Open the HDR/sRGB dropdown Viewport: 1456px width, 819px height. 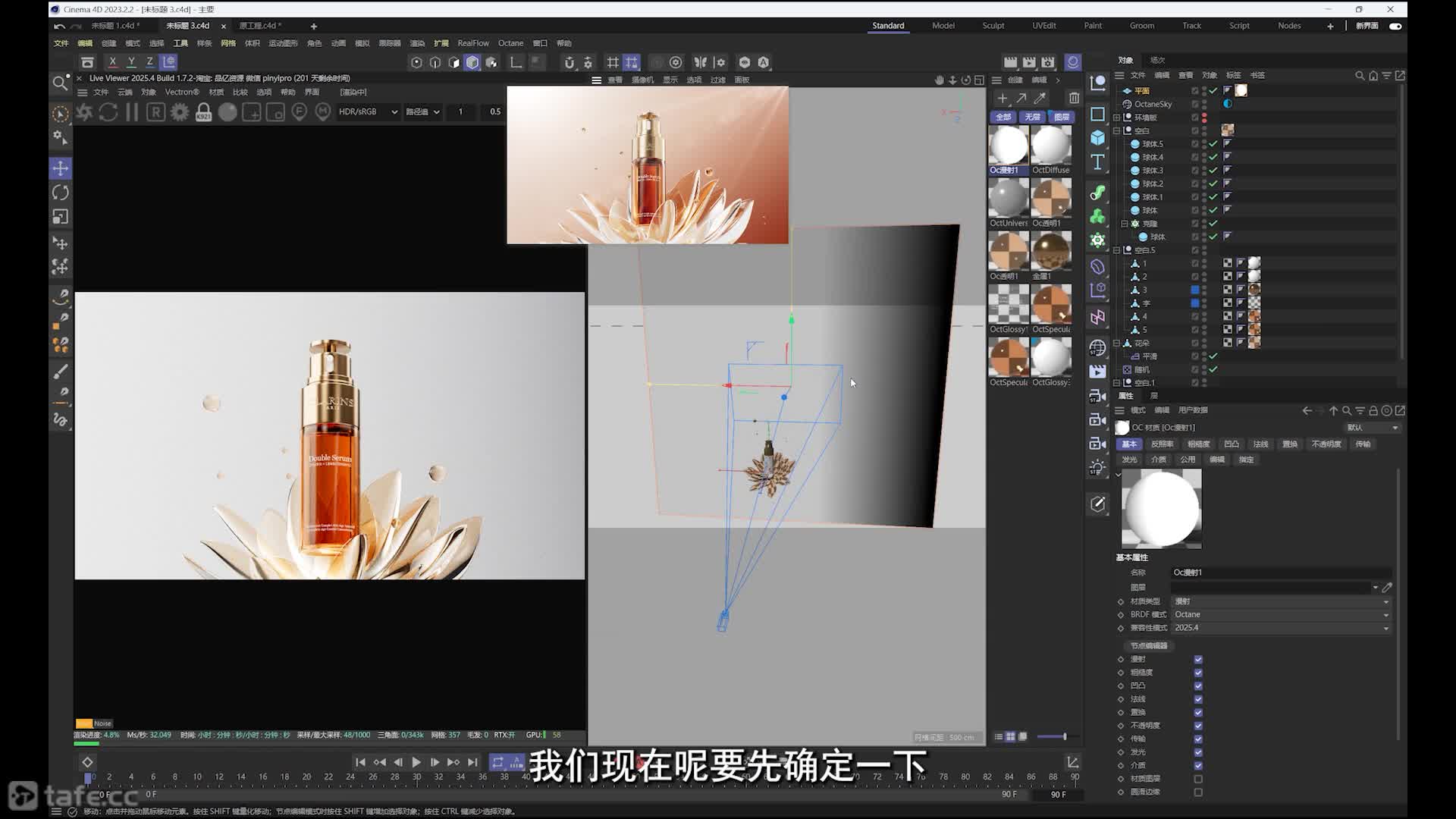click(x=368, y=111)
